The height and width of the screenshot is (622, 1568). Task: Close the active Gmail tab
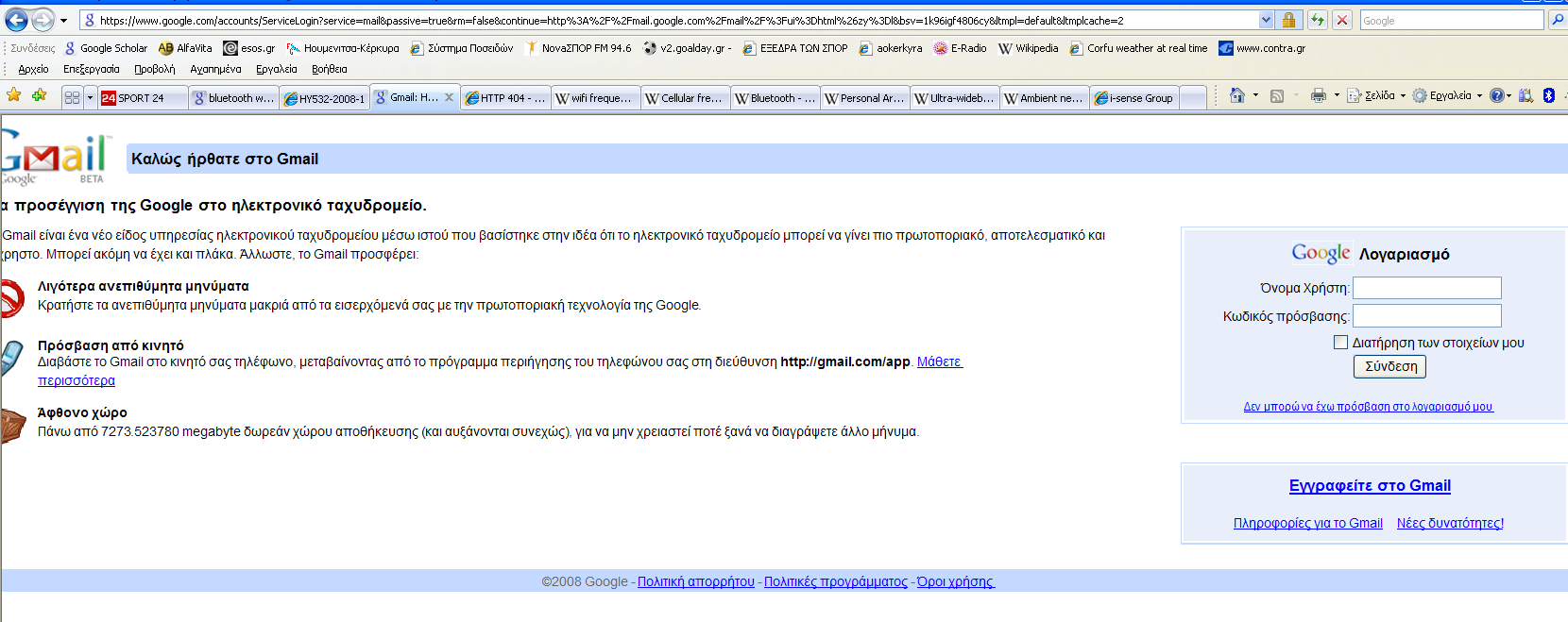click(x=449, y=97)
